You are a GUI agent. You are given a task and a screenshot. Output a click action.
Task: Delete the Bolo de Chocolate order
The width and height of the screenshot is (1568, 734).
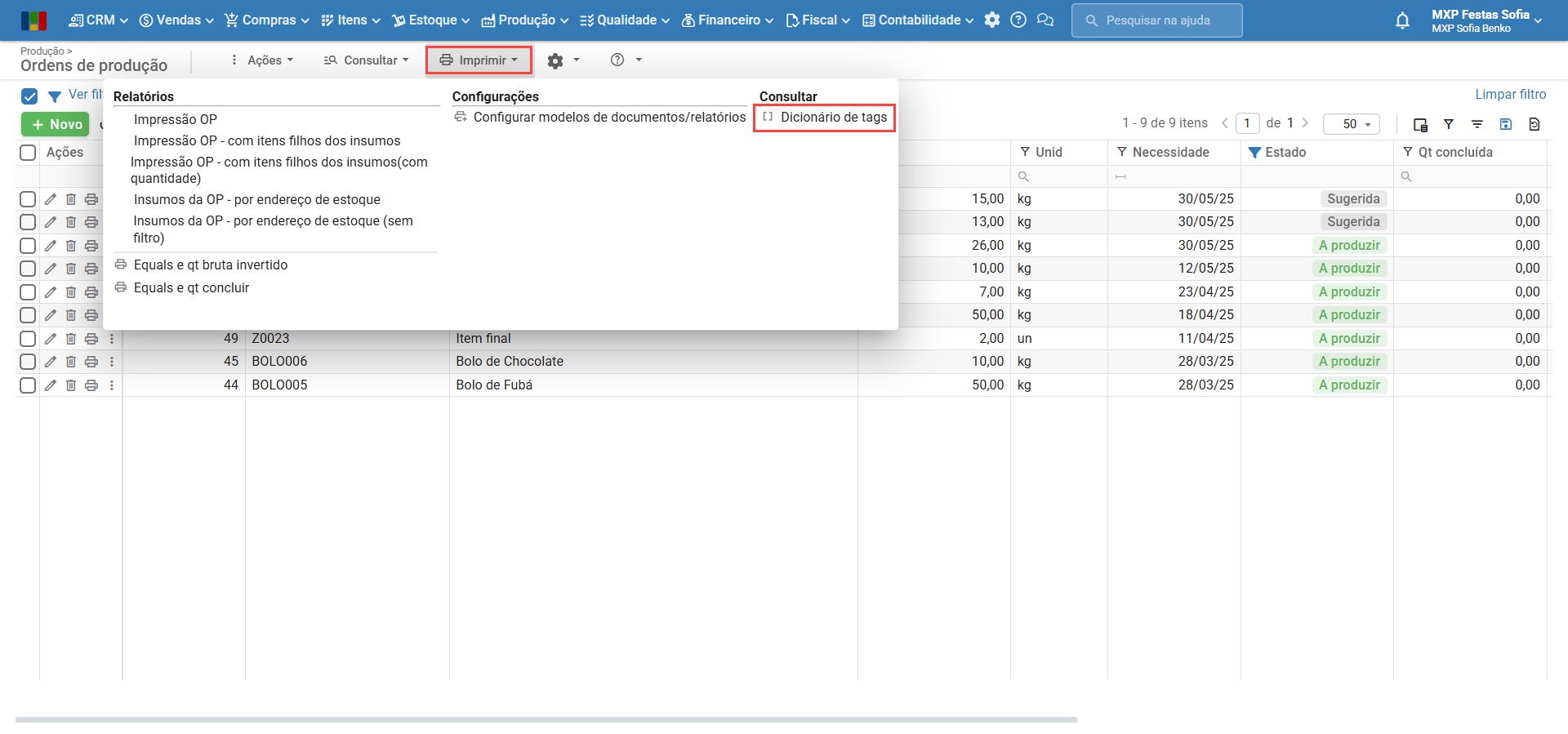71,362
